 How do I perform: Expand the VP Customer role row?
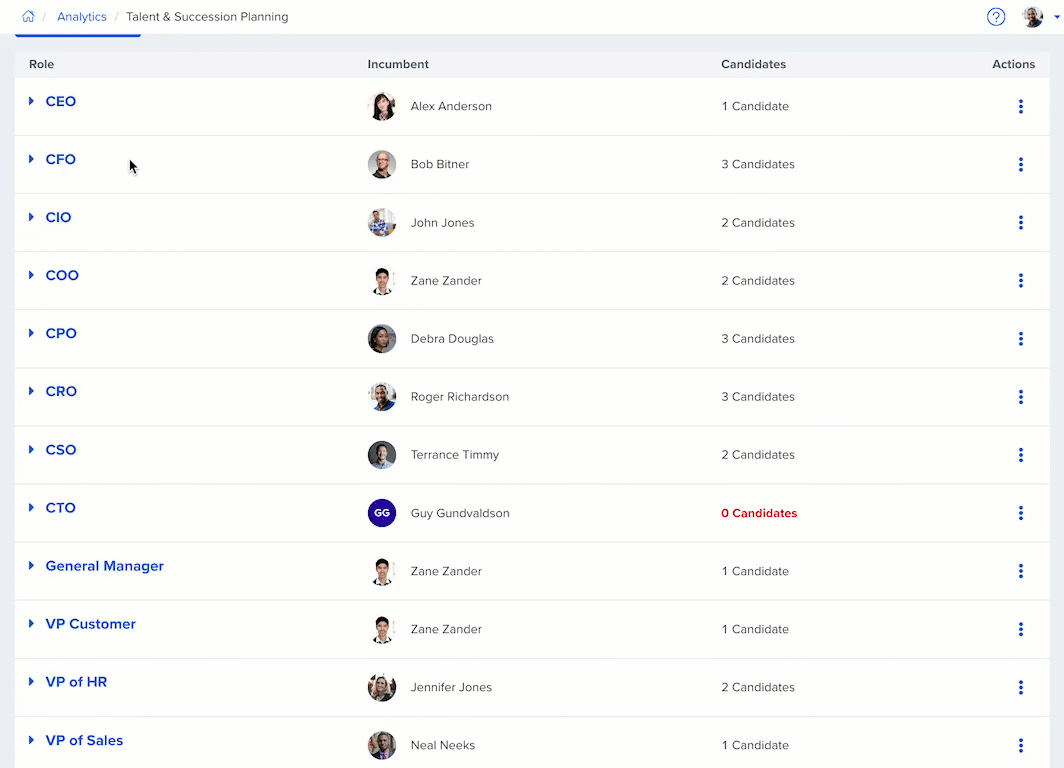[32, 624]
